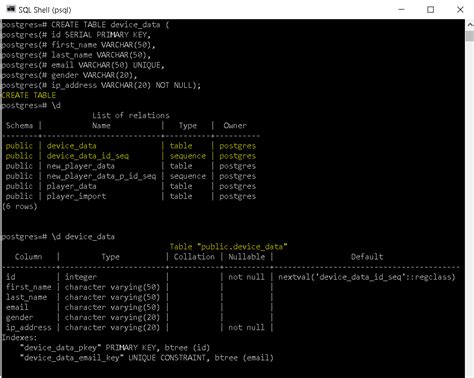Click the 'email VARCHAR(50) UNIQUE,' line

coord(83,65)
